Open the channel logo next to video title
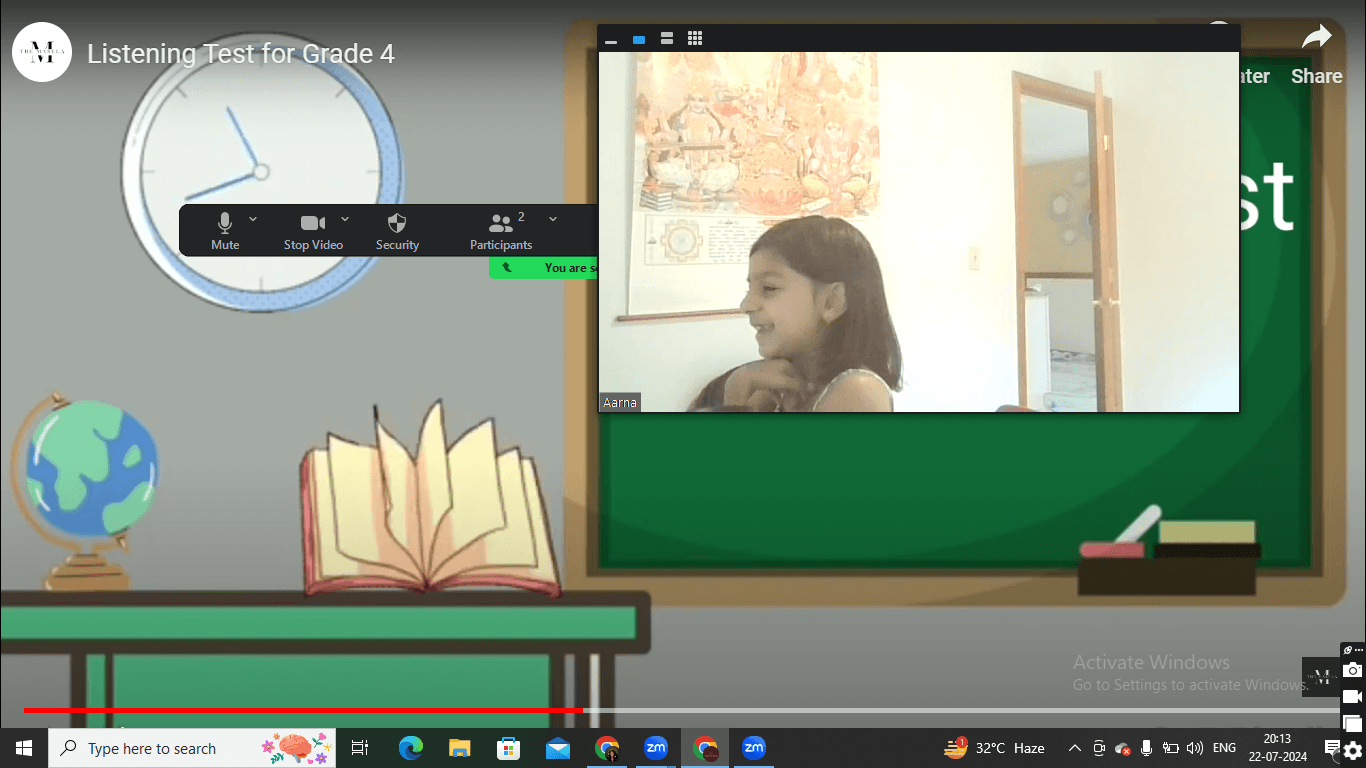The height and width of the screenshot is (768, 1366). pos(42,52)
